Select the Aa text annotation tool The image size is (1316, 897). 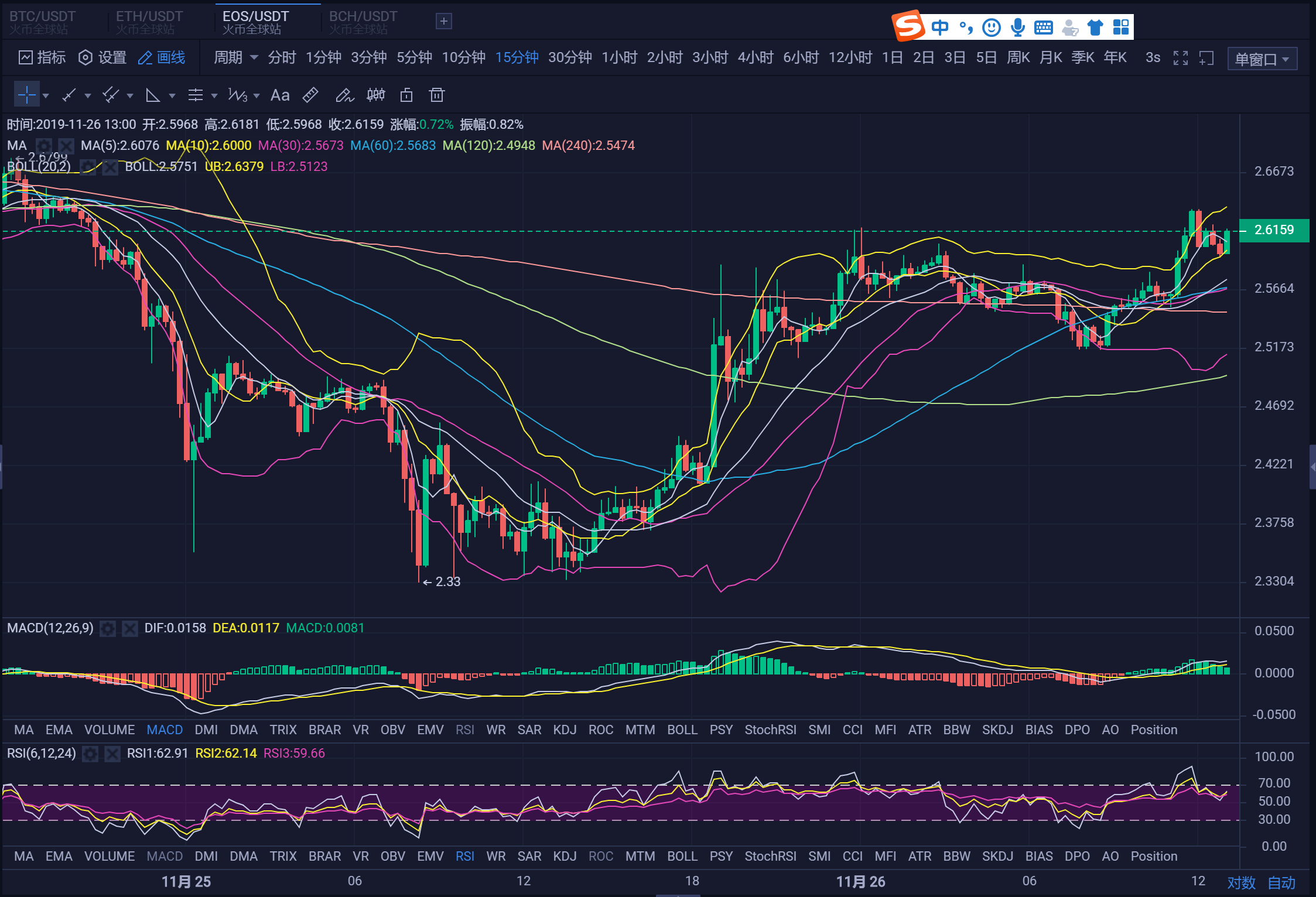click(x=280, y=95)
